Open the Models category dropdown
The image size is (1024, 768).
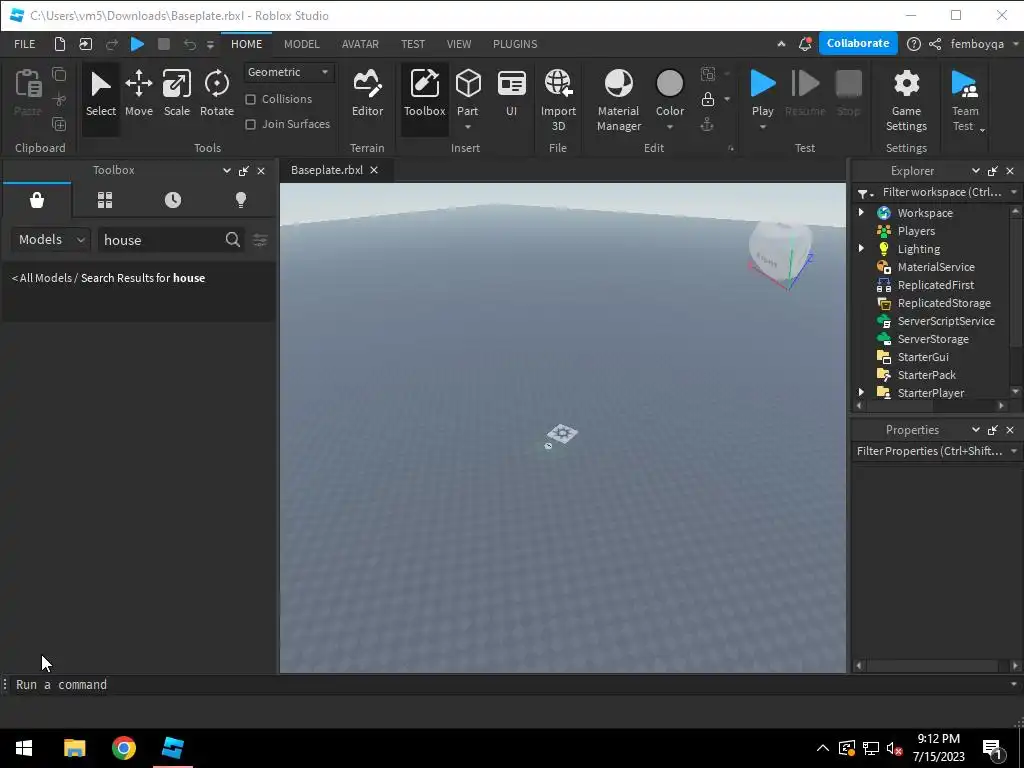[50, 240]
